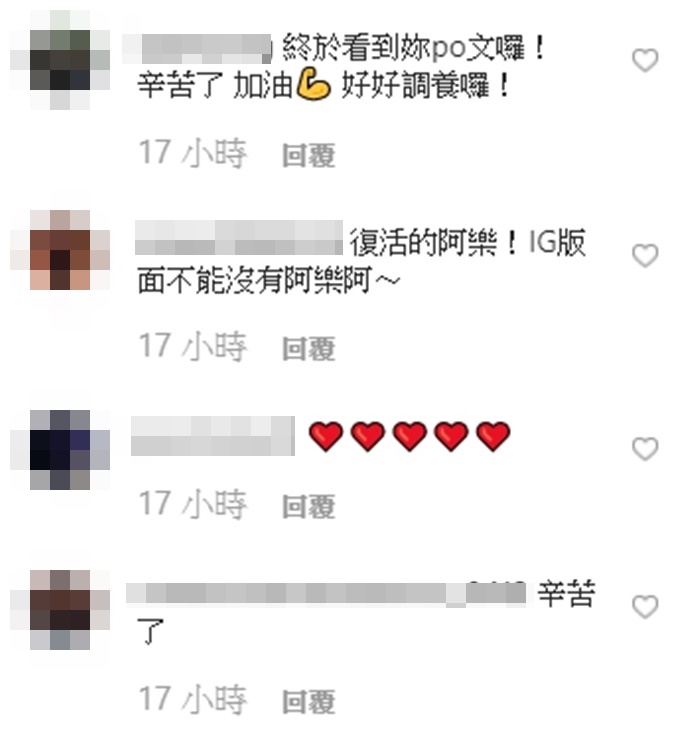The width and height of the screenshot is (700, 734).
Task: Like the last 辛苦了 comment
Action: tap(645, 607)
